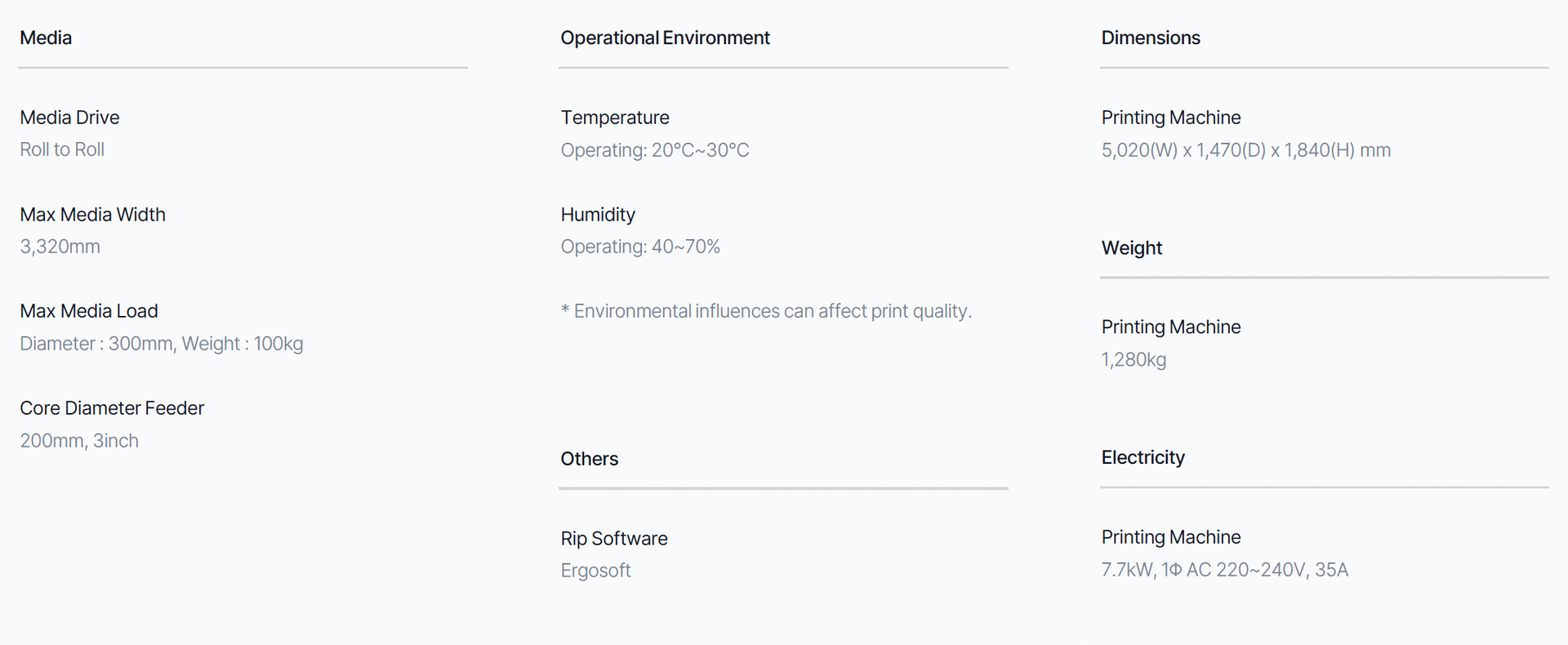Click the environmental influences footnote
The image size is (1568, 645).
(x=766, y=311)
